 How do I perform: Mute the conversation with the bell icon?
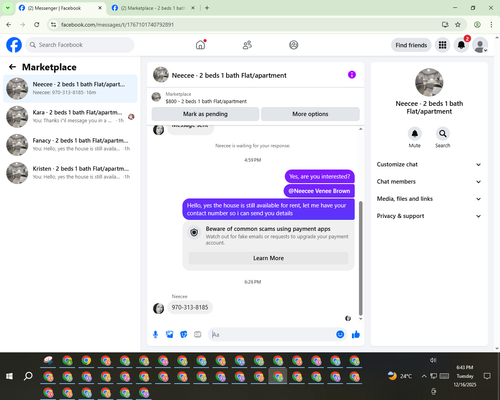[415, 134]
